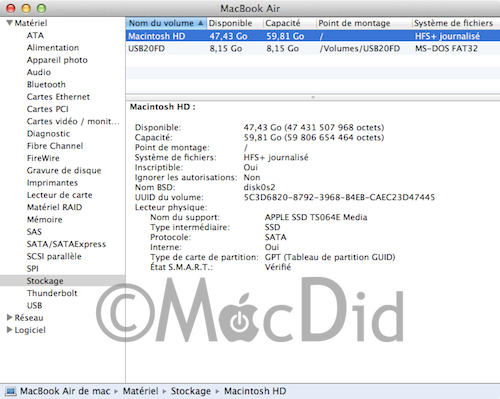Toggle sort arrow on Nom du volume column
This screenshot has width=500, height=399.
201,23
